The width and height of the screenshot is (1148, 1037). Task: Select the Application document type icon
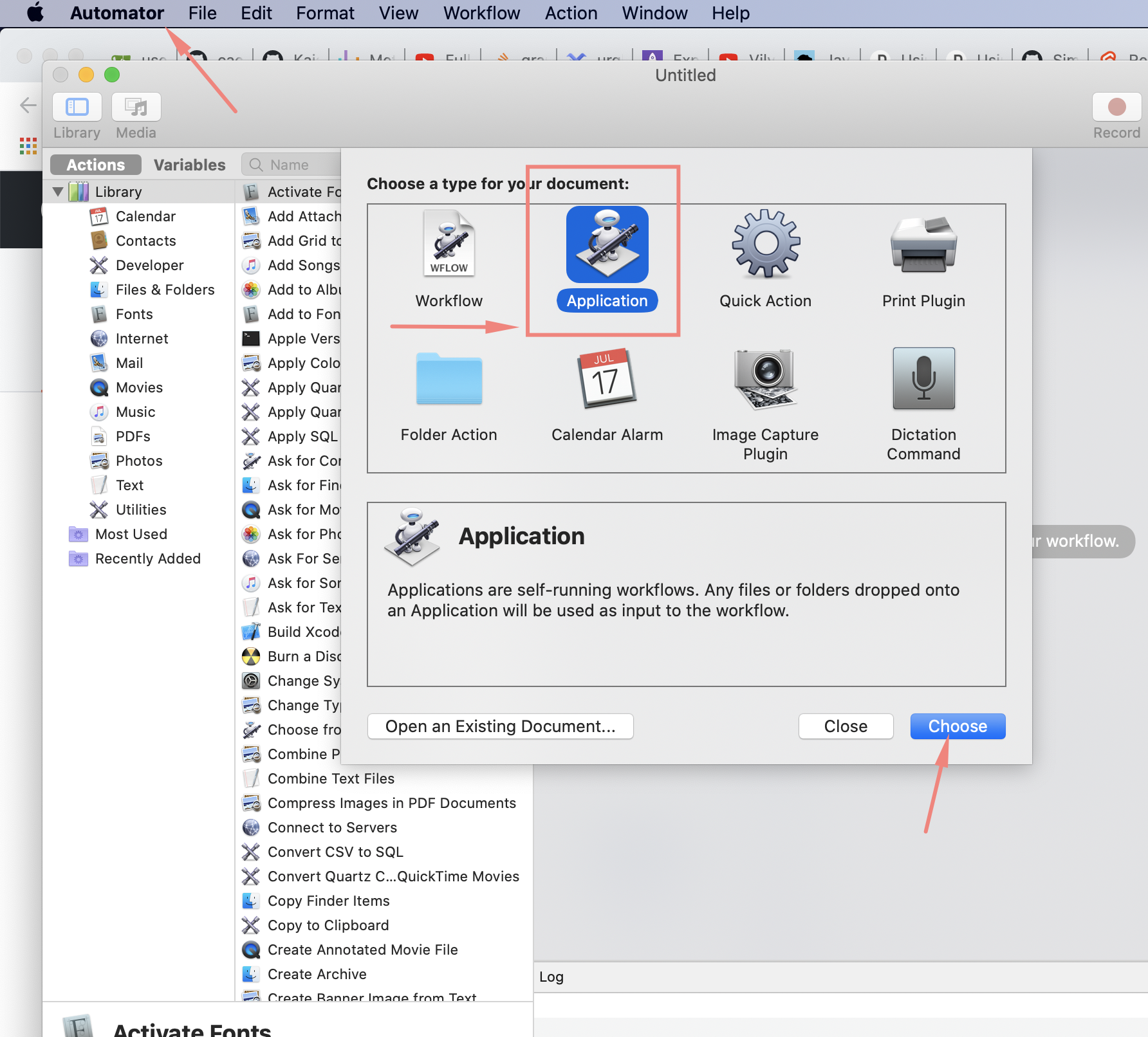[607, 244]
